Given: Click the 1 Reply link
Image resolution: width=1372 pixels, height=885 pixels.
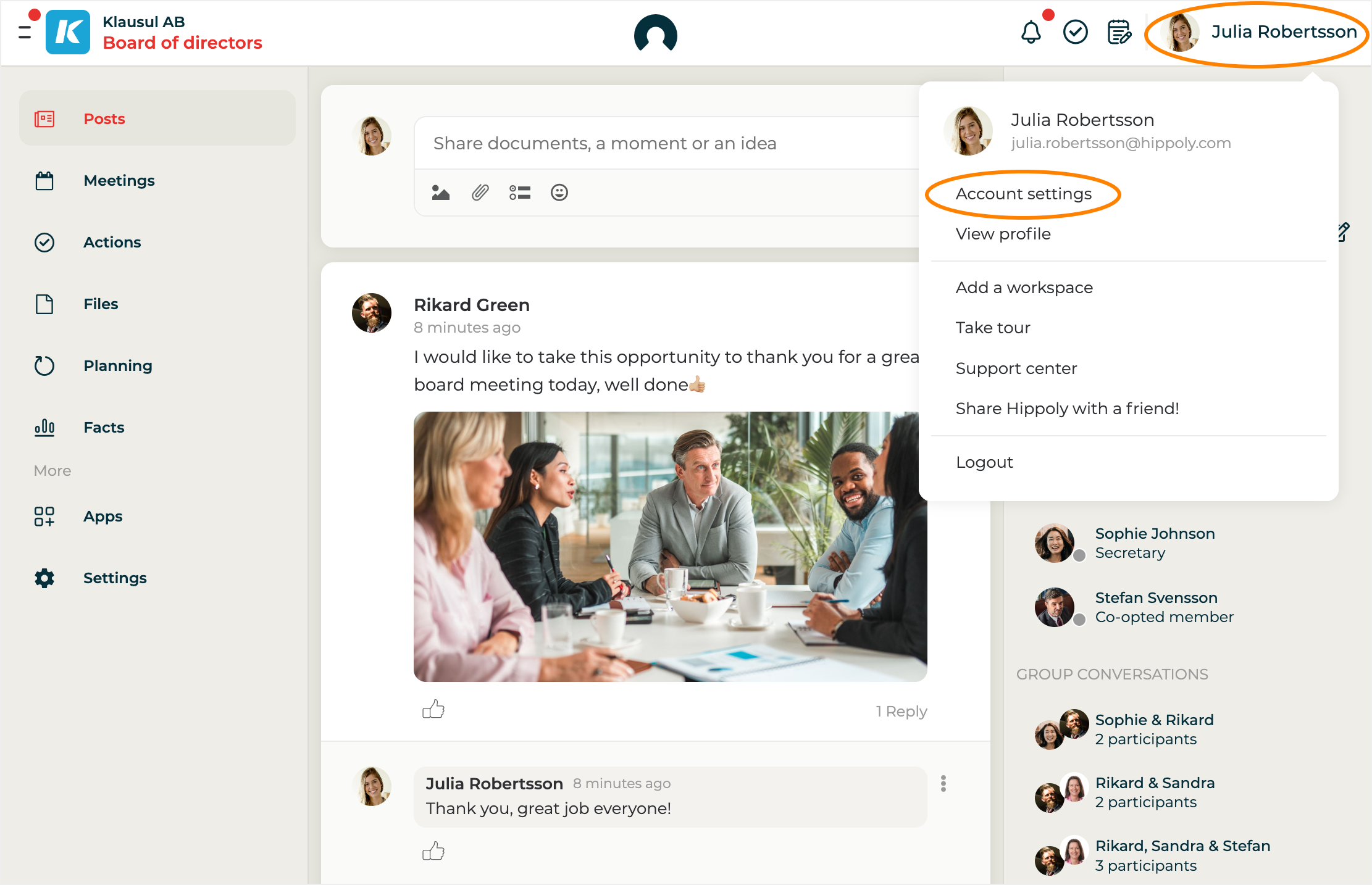Looking at the screenshot, I should (x=901, y=711).
